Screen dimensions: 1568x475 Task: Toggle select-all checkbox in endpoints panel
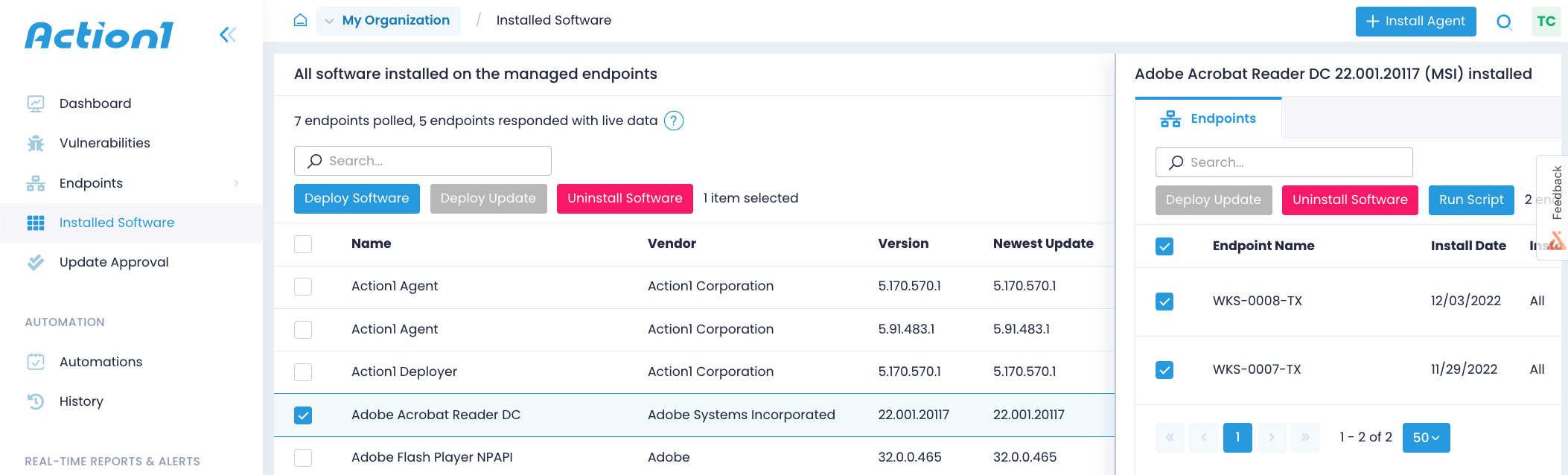[1164, 246]
